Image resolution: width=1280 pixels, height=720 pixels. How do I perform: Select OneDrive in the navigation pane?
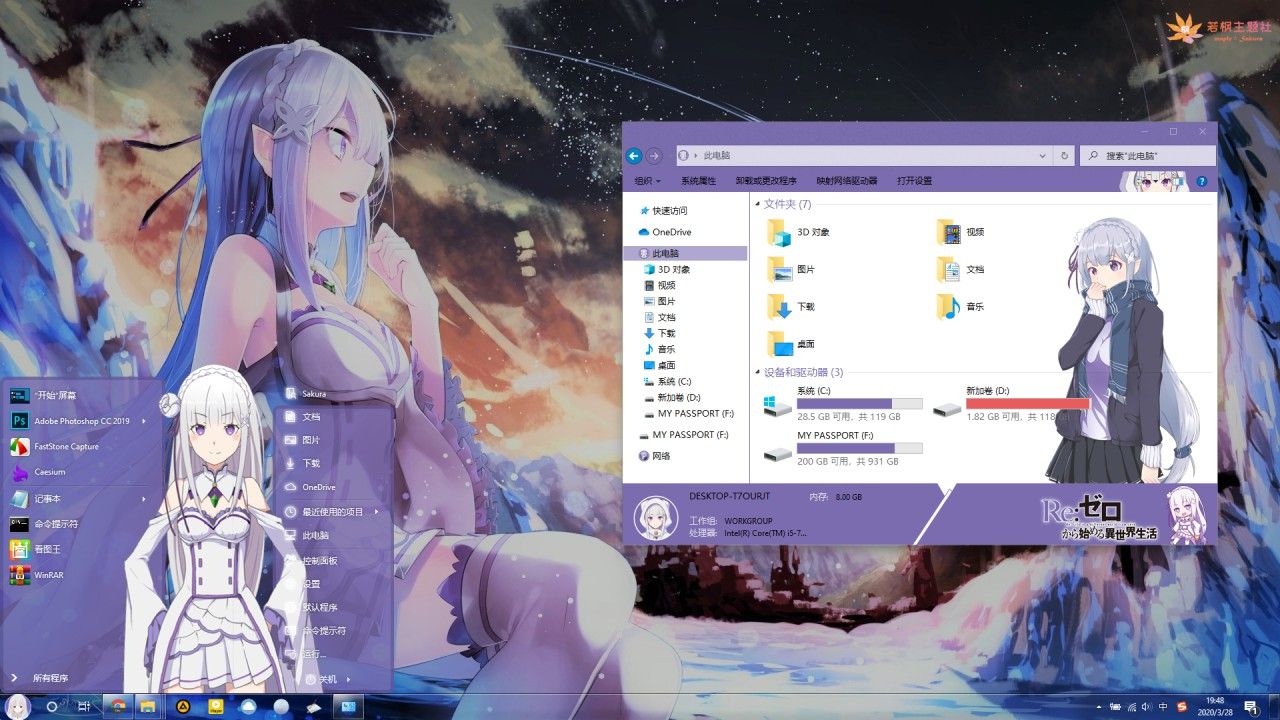671,232
